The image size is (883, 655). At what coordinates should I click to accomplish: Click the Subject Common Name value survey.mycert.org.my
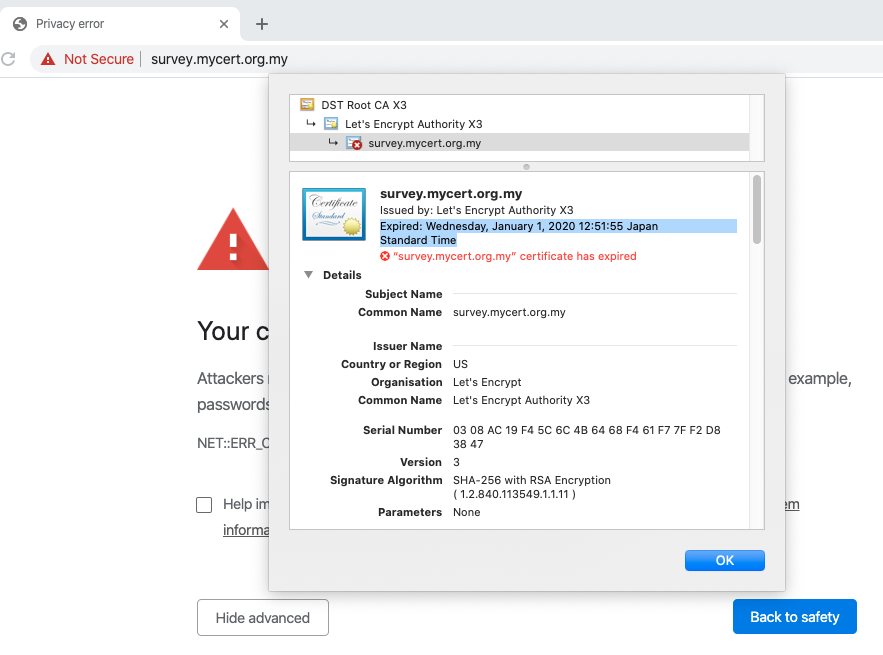509,312
